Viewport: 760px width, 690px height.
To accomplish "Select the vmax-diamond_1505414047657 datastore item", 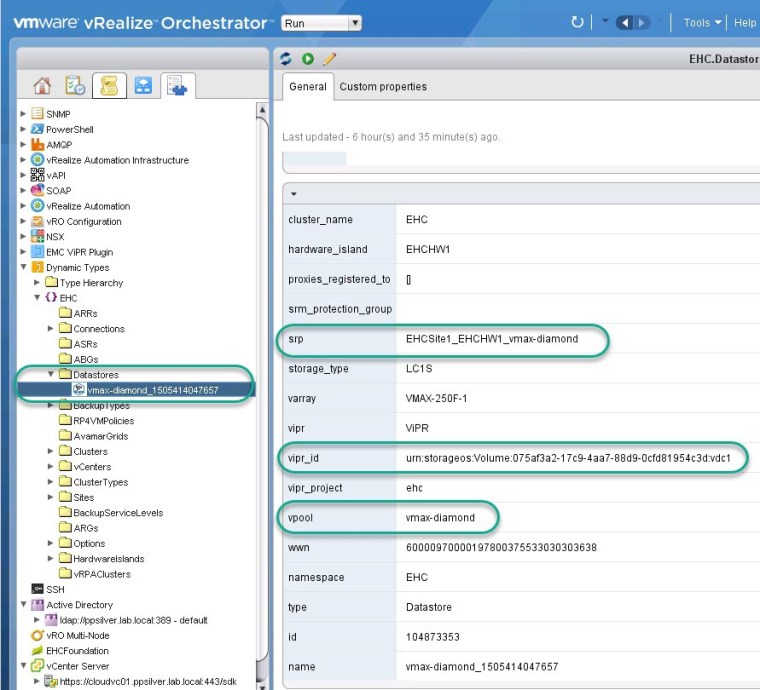I will (x=152, y=390).
